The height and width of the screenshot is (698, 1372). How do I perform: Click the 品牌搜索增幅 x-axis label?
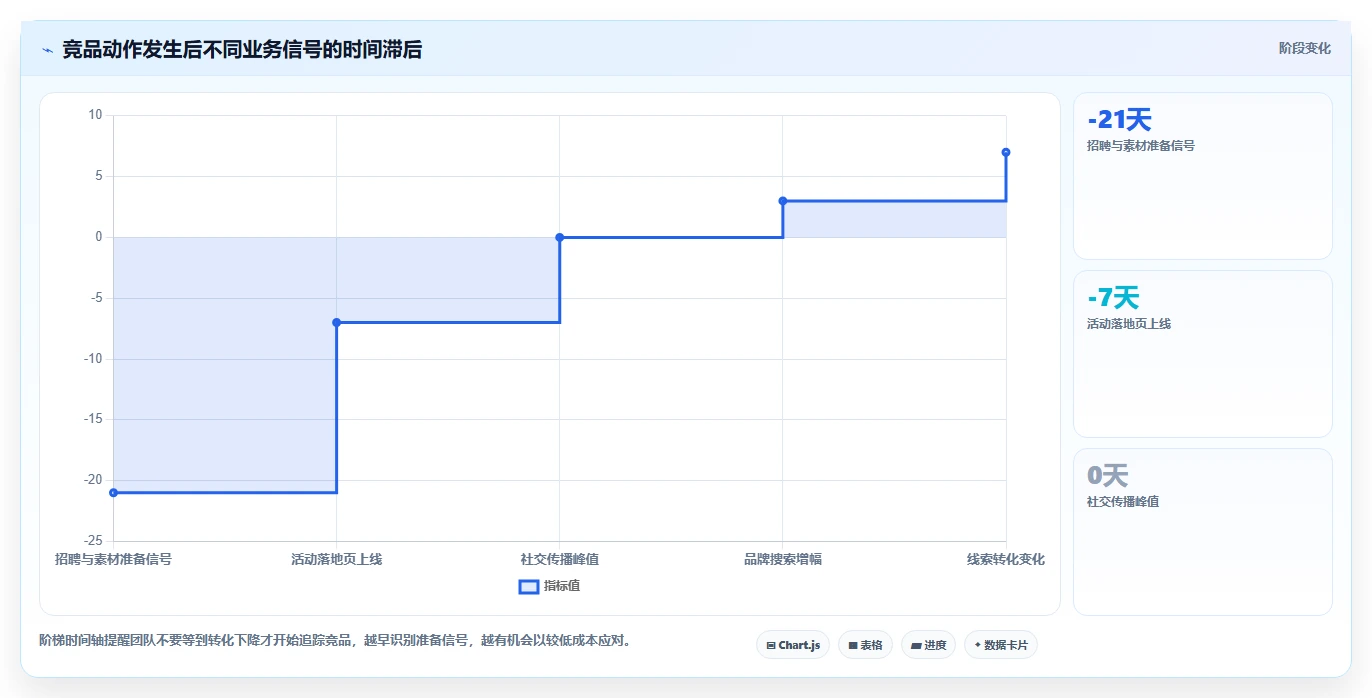(x=783, y=559)
